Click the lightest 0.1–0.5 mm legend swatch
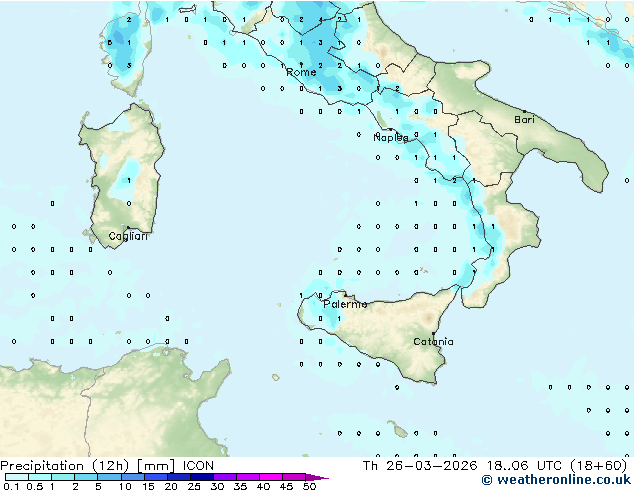The width and height of the screenshot is (634, 490). [x=17, y=477]
